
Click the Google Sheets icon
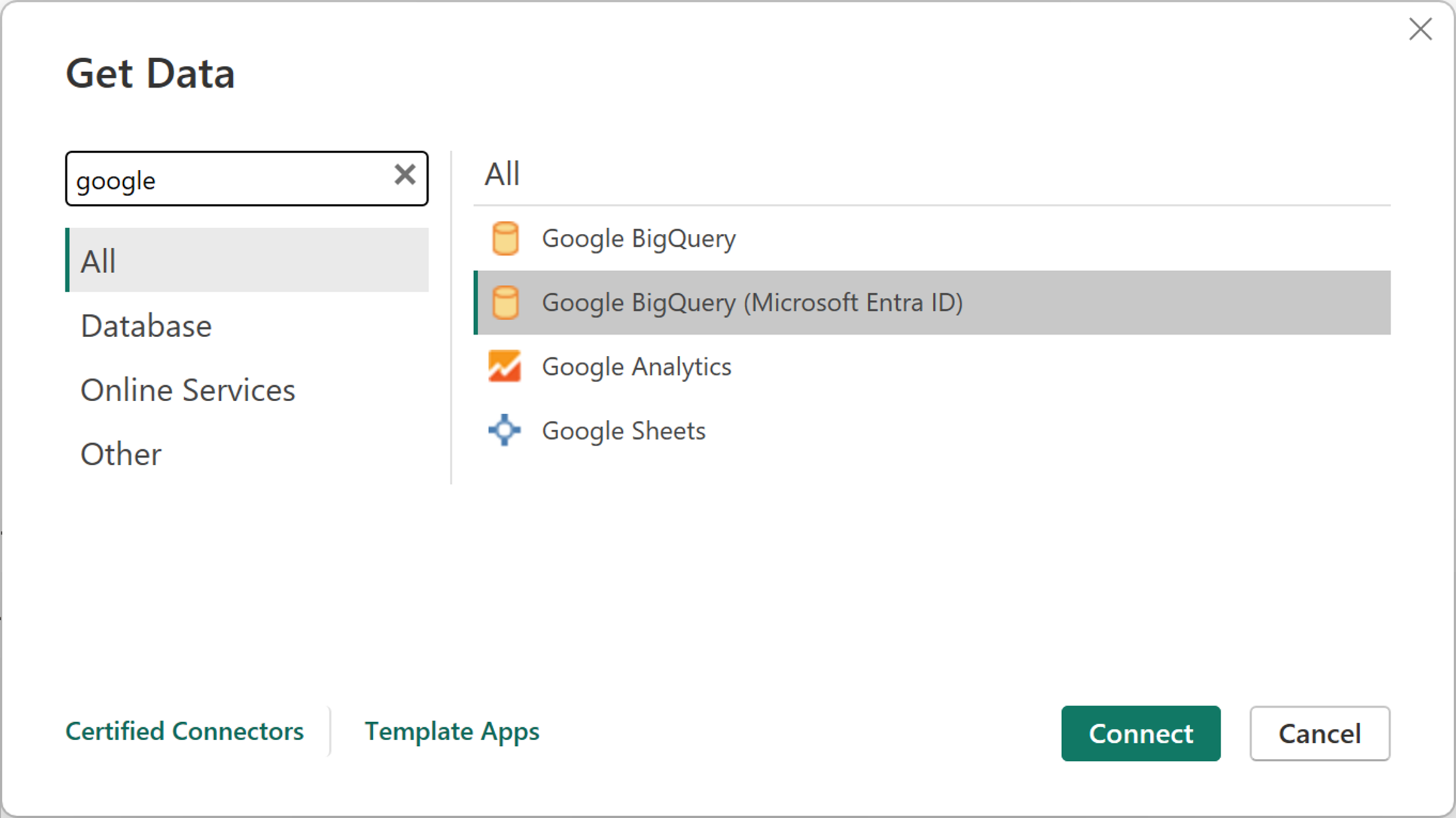point(505,430)
